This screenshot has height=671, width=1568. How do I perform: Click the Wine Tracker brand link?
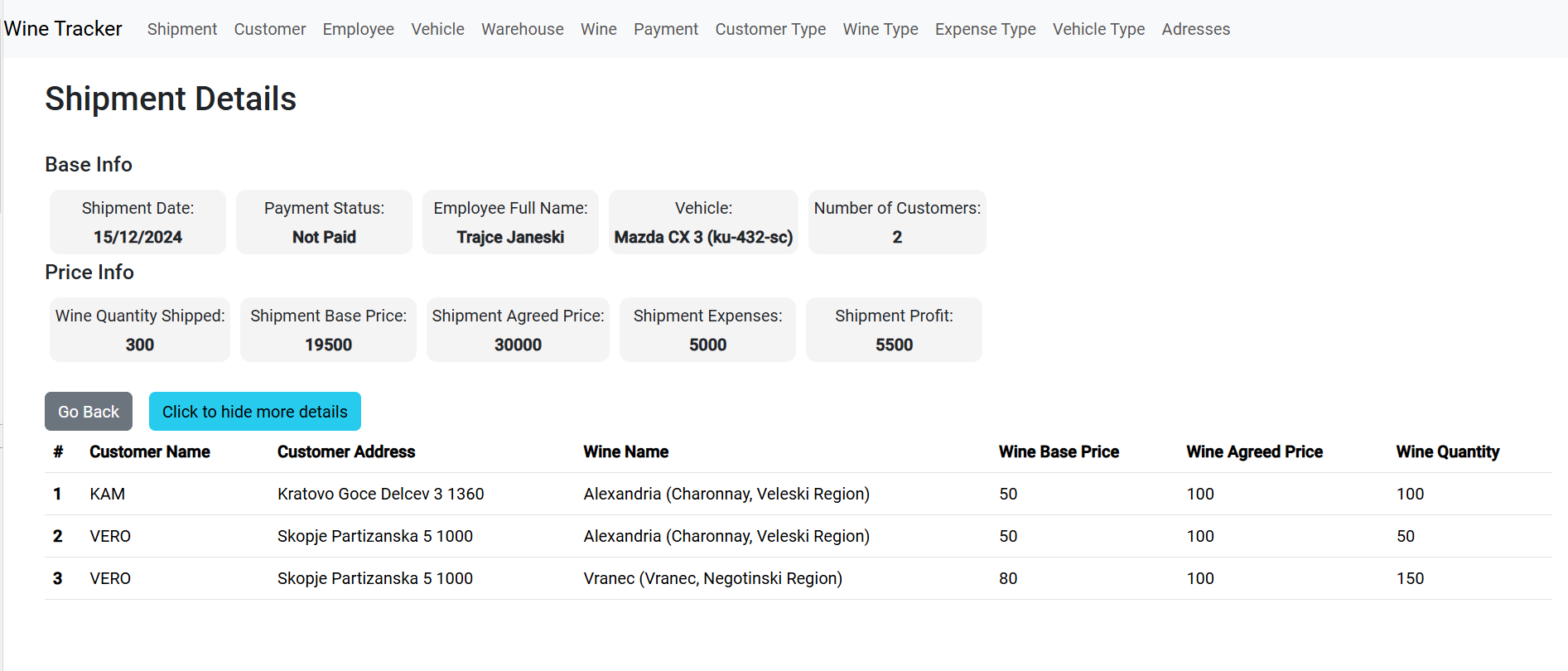63,29
